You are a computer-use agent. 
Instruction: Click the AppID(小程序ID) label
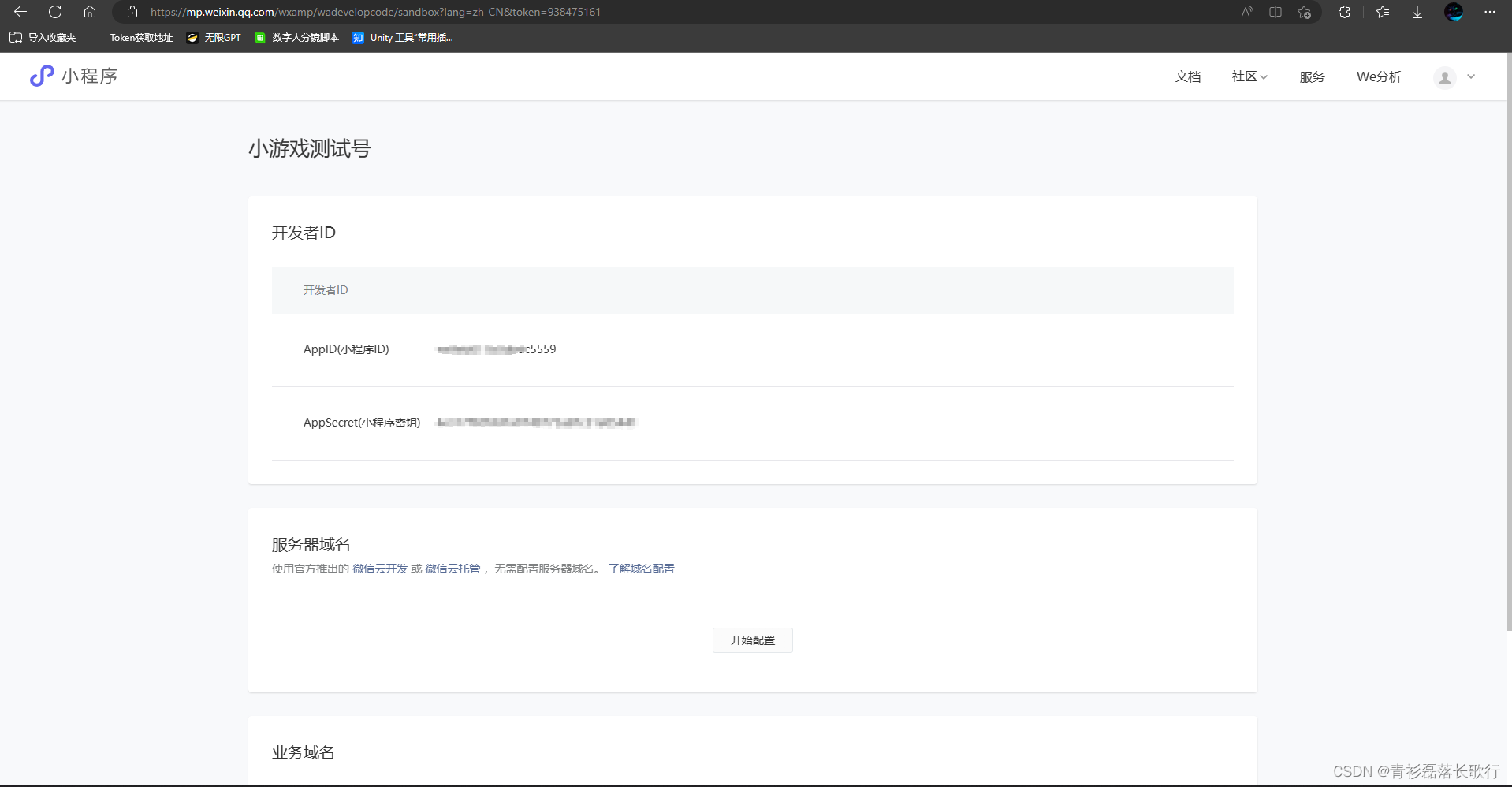tap(346, 349)
